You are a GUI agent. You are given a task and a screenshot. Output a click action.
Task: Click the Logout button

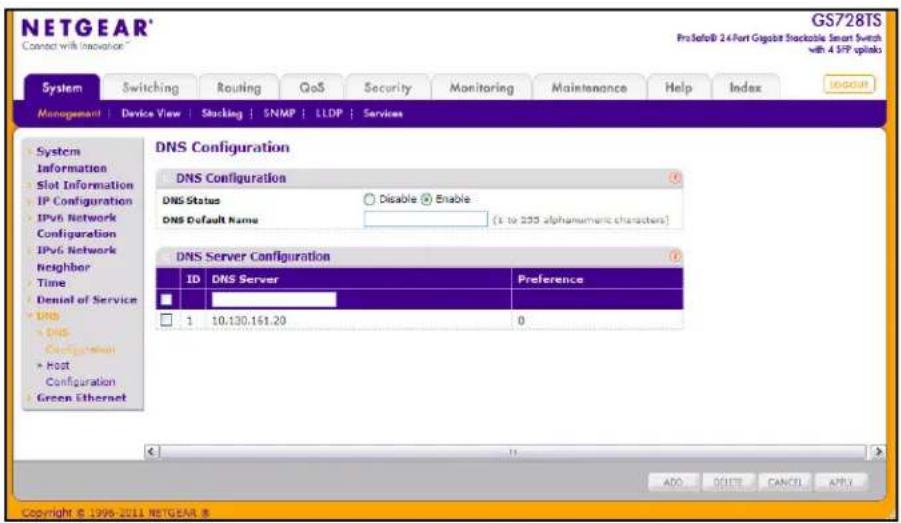(849, 84)
